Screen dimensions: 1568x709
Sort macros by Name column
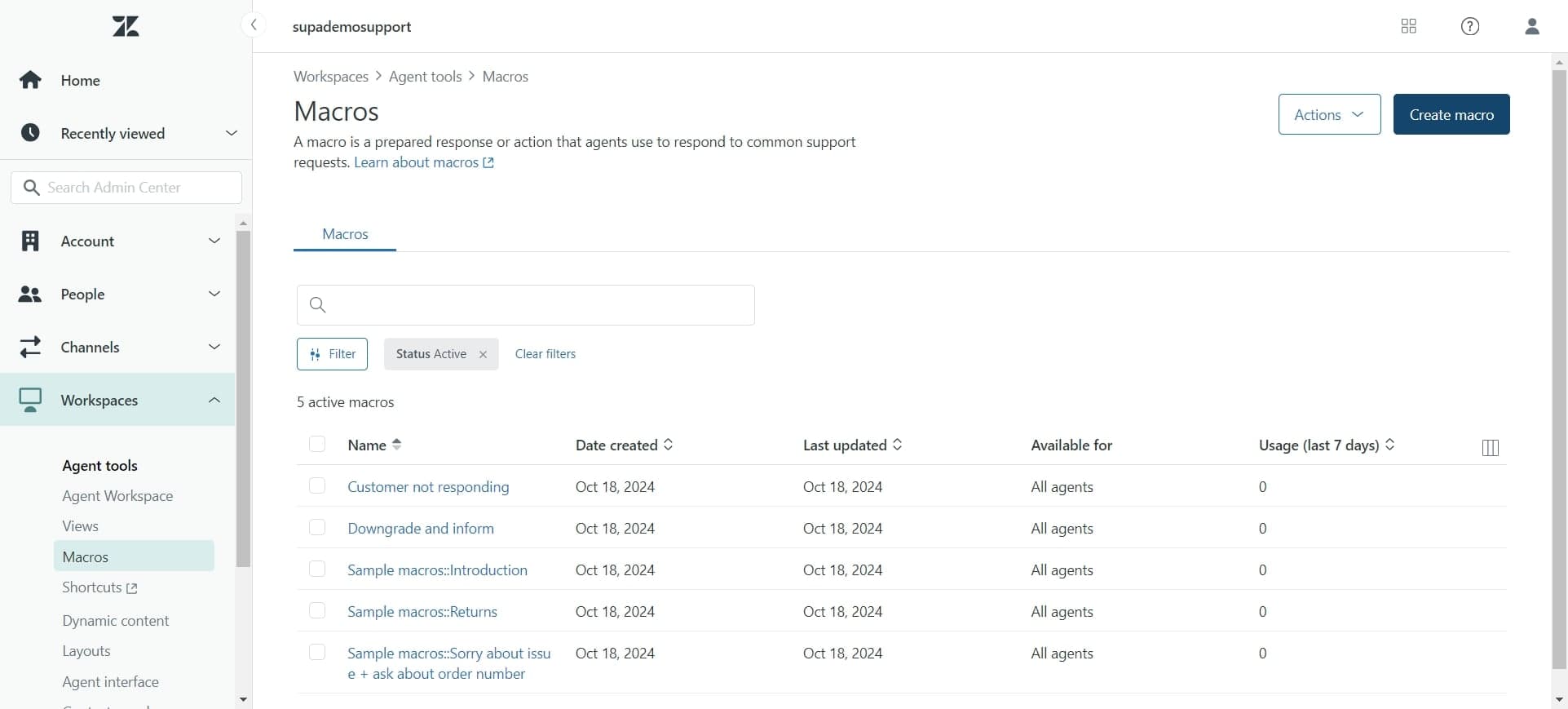coord(374,445)
